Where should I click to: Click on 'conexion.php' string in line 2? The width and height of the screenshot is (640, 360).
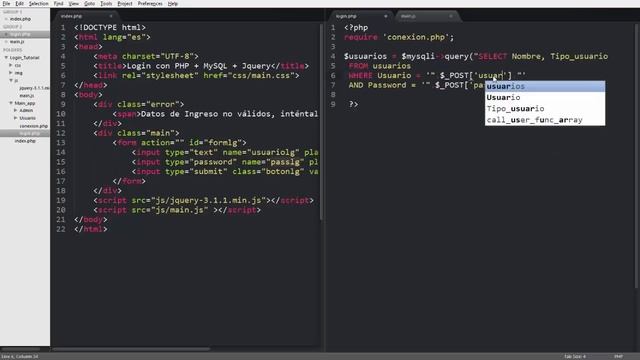click(416, 37)
